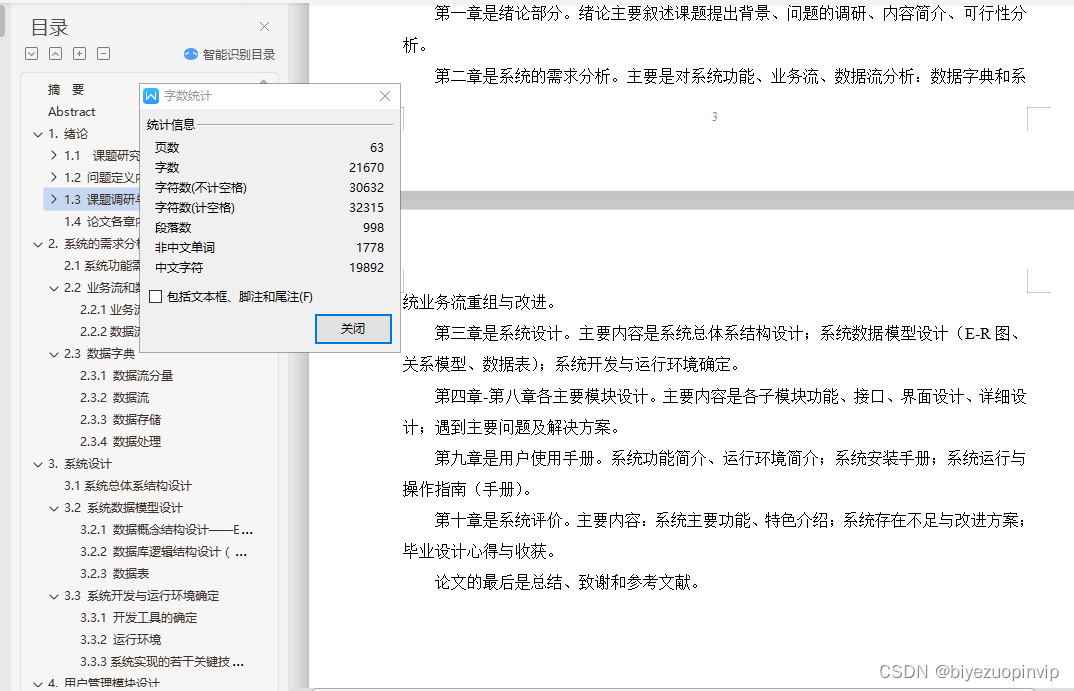Click the expand-down icon in 目录 toolbar
1074x691 pixels.
tap(32, 53)
